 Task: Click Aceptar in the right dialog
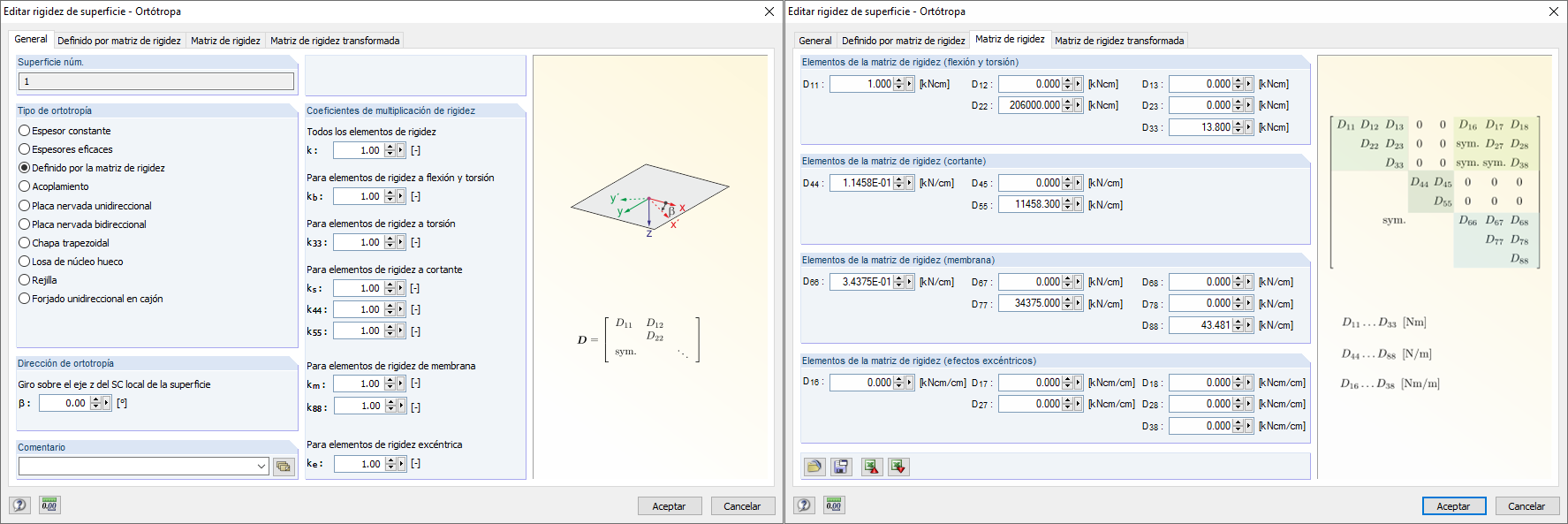point(1453,506)
